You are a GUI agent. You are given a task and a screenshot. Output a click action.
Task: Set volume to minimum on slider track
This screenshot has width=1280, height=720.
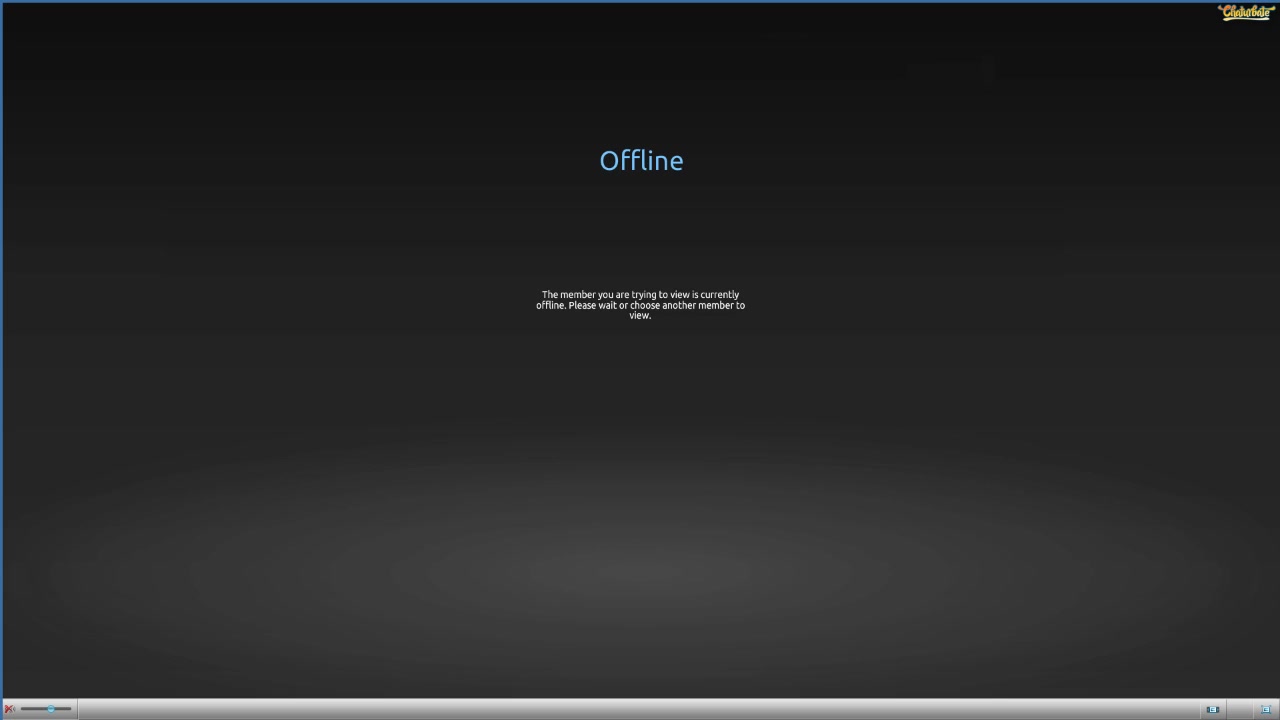22,709
